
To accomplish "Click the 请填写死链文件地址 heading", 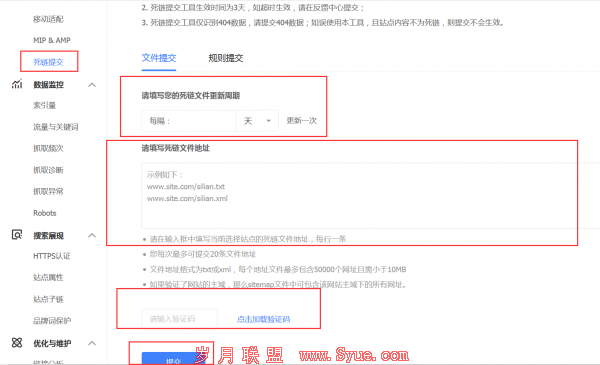I will pos(176,148).
